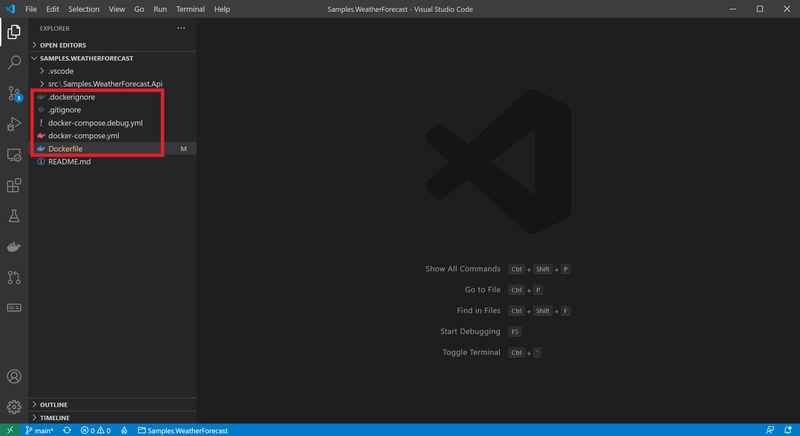Open GitHub Pull Requests view icon
800x436 pixels.
pyautogui.click(x=14, y=277)
